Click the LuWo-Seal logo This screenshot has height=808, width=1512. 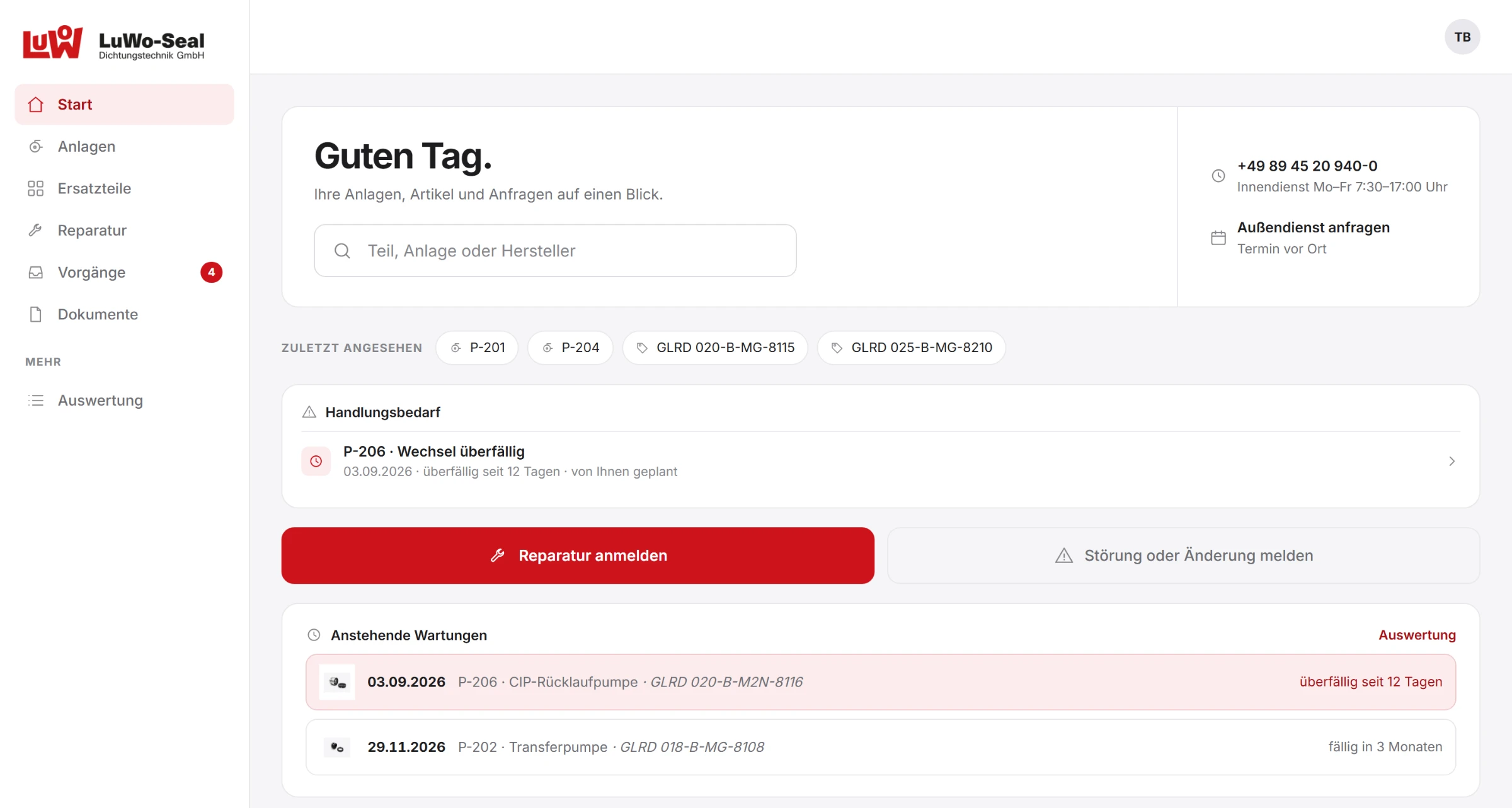[113, 43]
